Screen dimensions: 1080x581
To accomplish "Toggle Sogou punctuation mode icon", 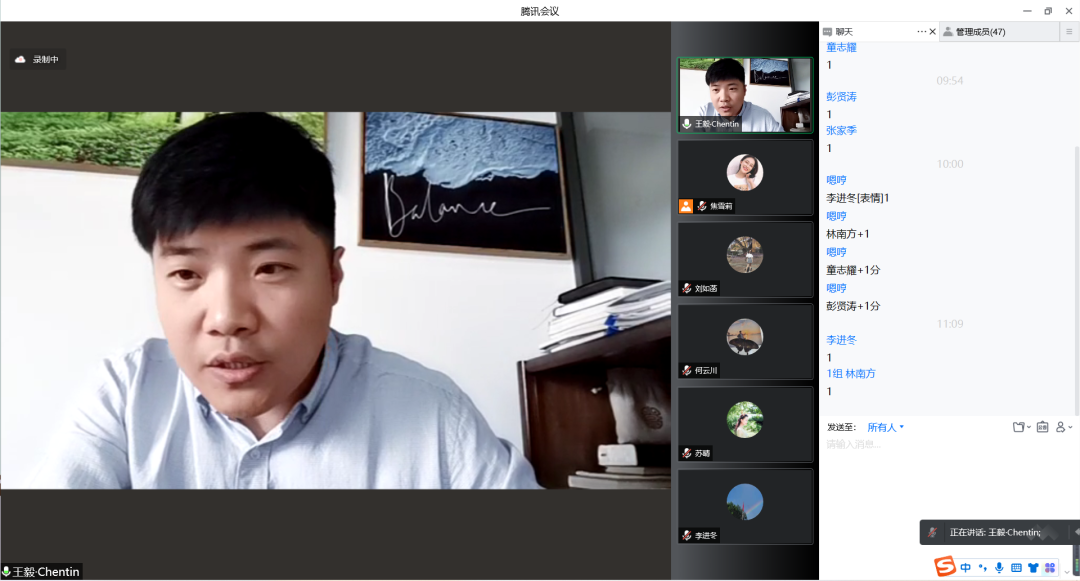I will (x=983, y=568).
